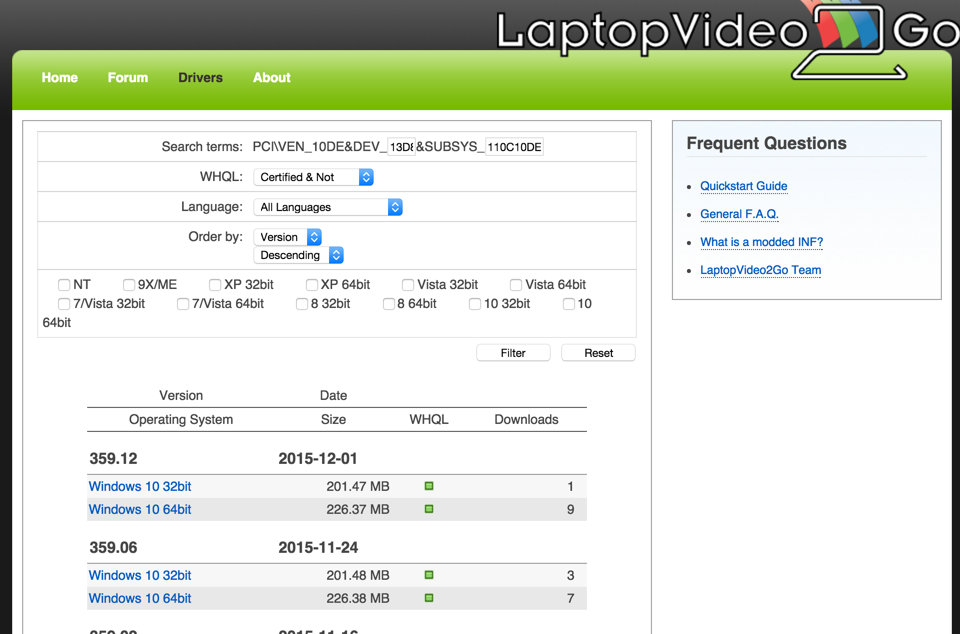Click the Date column header
The height and width of the screenshot is (634, 960).
click(333, 395)
